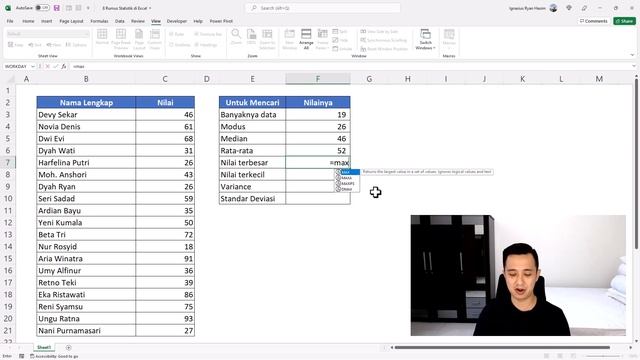
Task: Click the pen icon in the title bar
Action: pos(584,8)
